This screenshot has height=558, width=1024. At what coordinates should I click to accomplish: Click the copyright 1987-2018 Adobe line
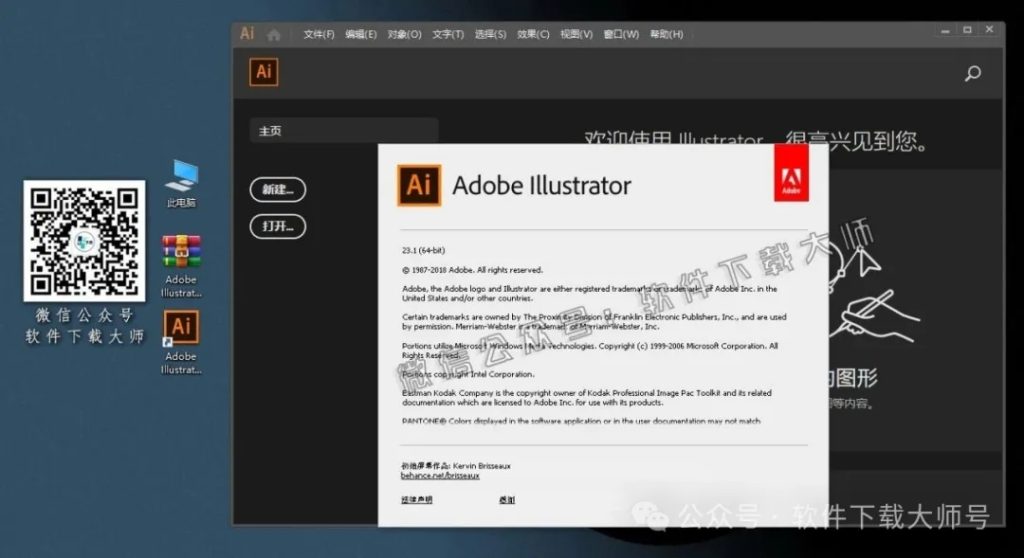pos(472,270)
